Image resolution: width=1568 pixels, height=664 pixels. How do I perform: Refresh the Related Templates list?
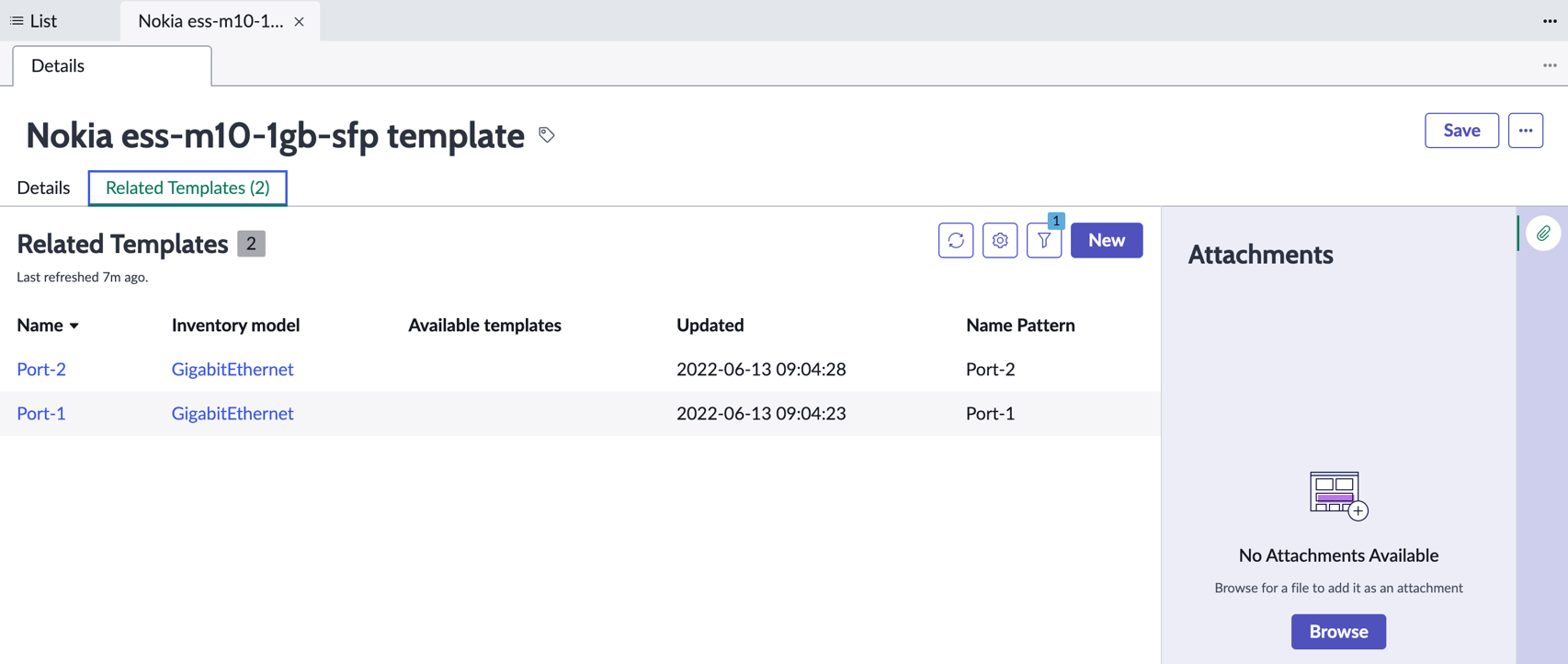[x=956, y=240]
